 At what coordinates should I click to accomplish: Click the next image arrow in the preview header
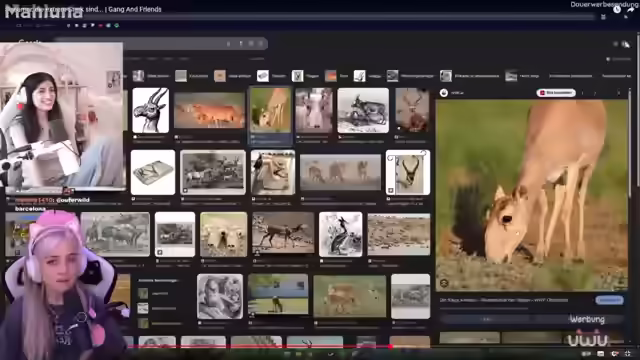coord(595,93)
